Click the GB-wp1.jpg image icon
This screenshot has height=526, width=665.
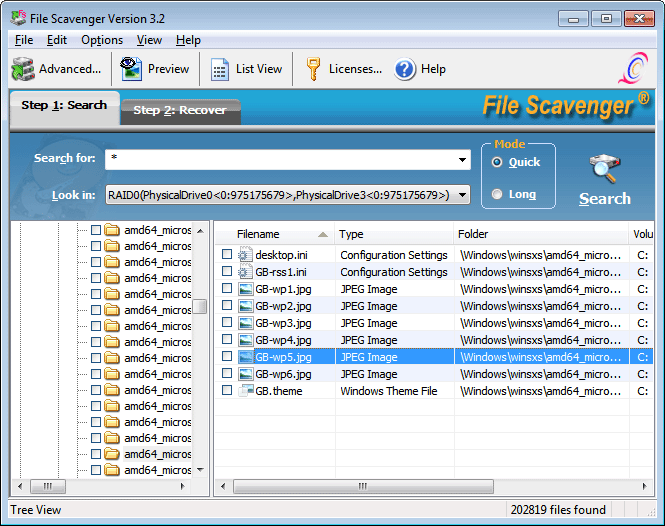tap(245, 289)
